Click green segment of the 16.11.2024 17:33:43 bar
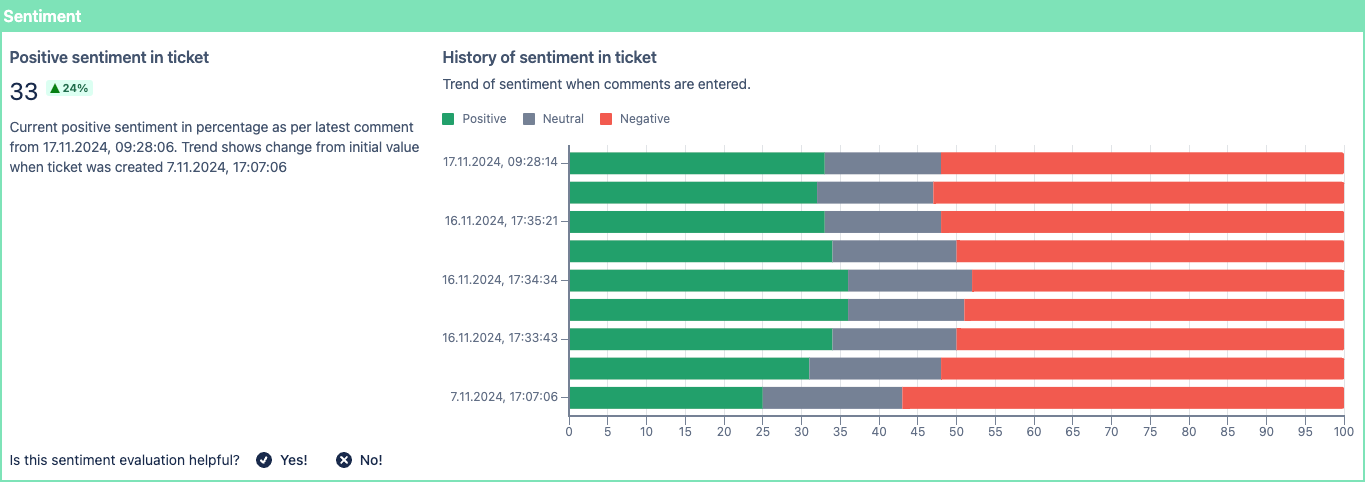This screenshot has width=1367, height=484. pos(700,339)
